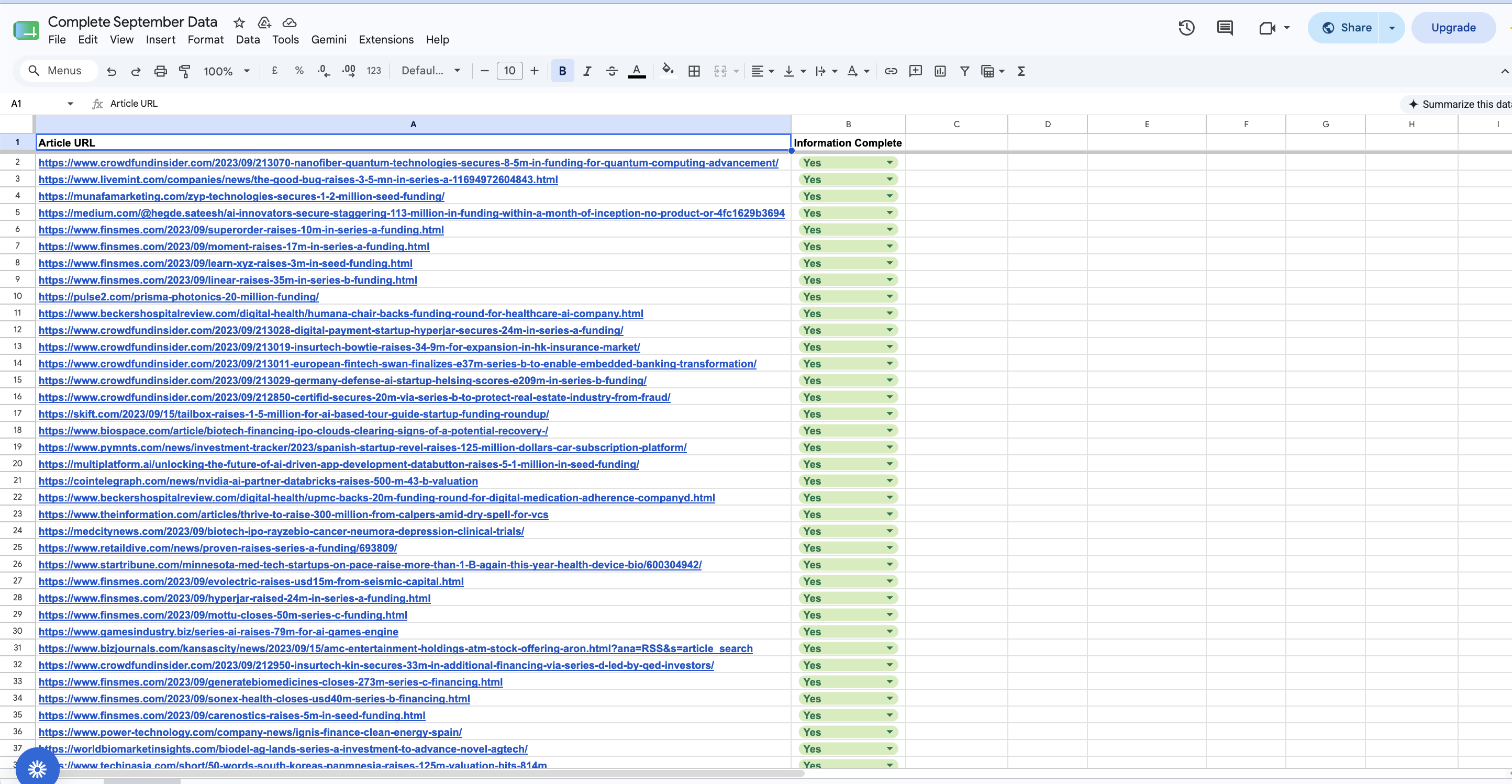Open the Functions sigma icon
The width and height of the screenshot is (1512, 784).
[x=1021, y=71]
